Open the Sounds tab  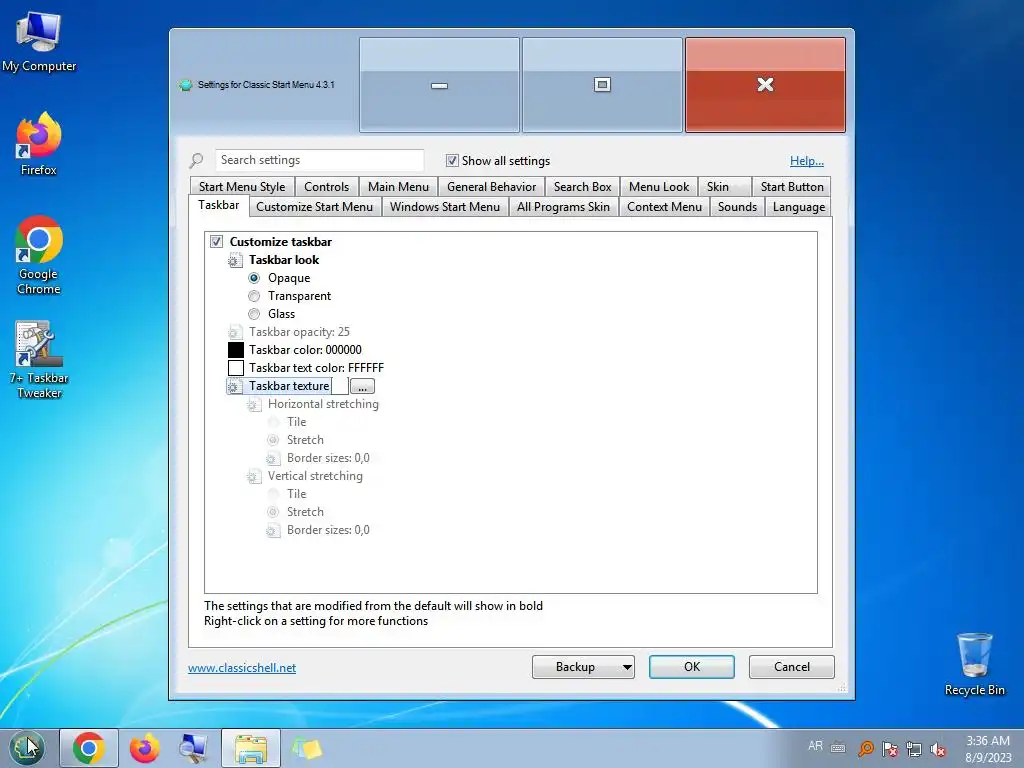737,207
